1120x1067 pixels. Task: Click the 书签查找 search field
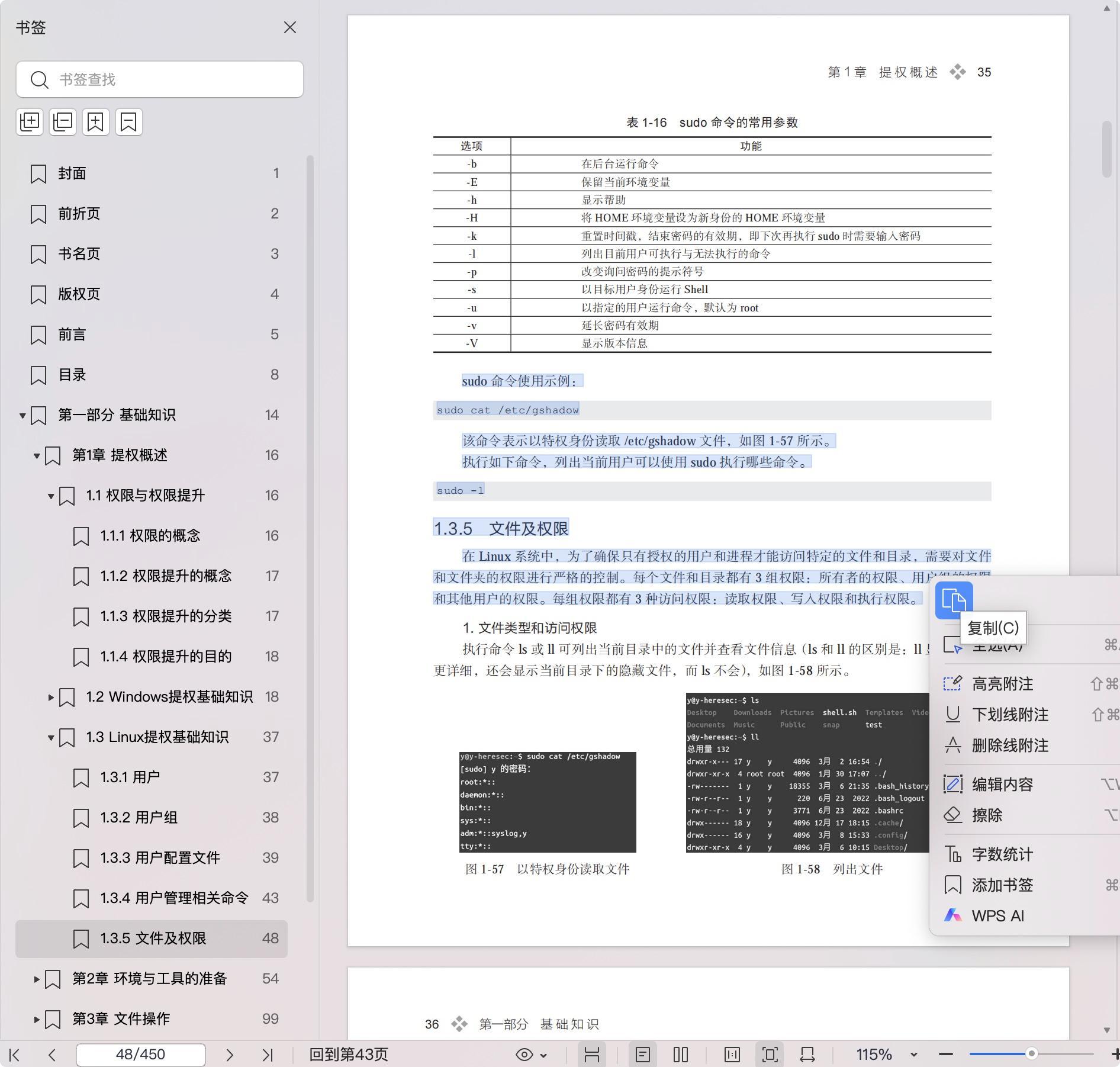[172, 79]
